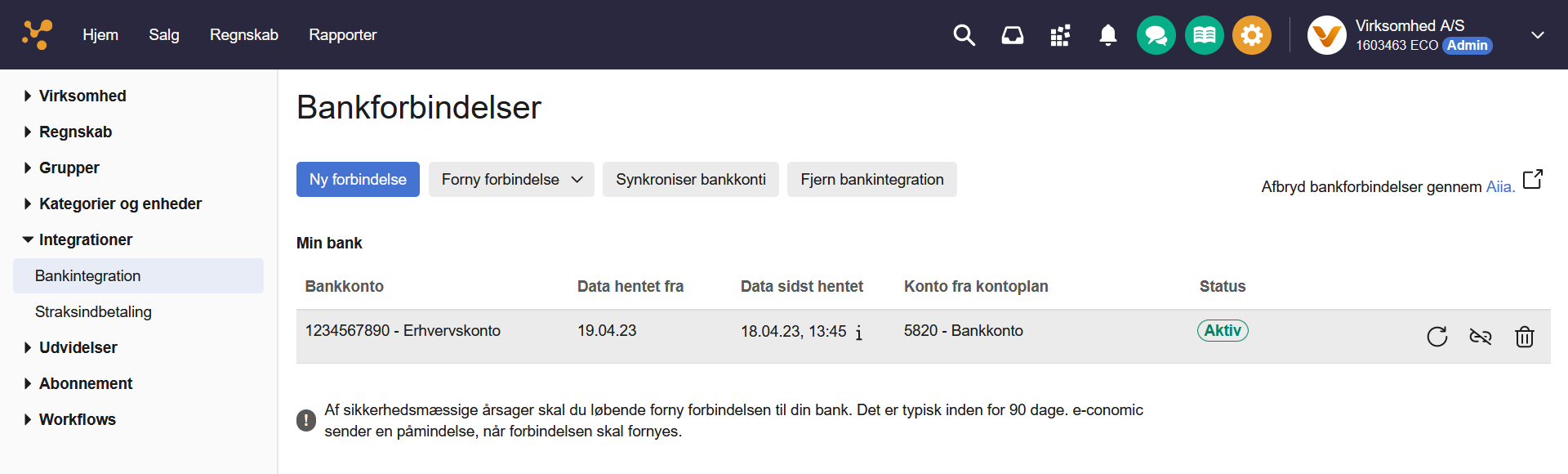Open the Regnskab top menu
Image resolution: width=1568 pixels, height=474 pixels.
(x=243, y=35)
